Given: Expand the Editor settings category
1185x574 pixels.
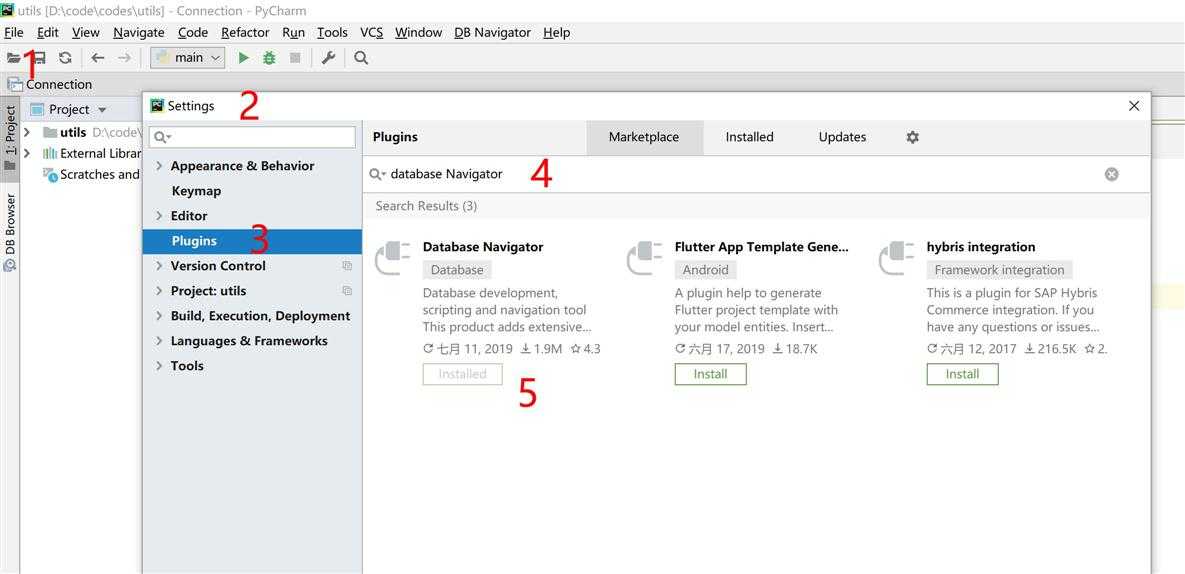Looking at the screenshot, I should [159, 216].
